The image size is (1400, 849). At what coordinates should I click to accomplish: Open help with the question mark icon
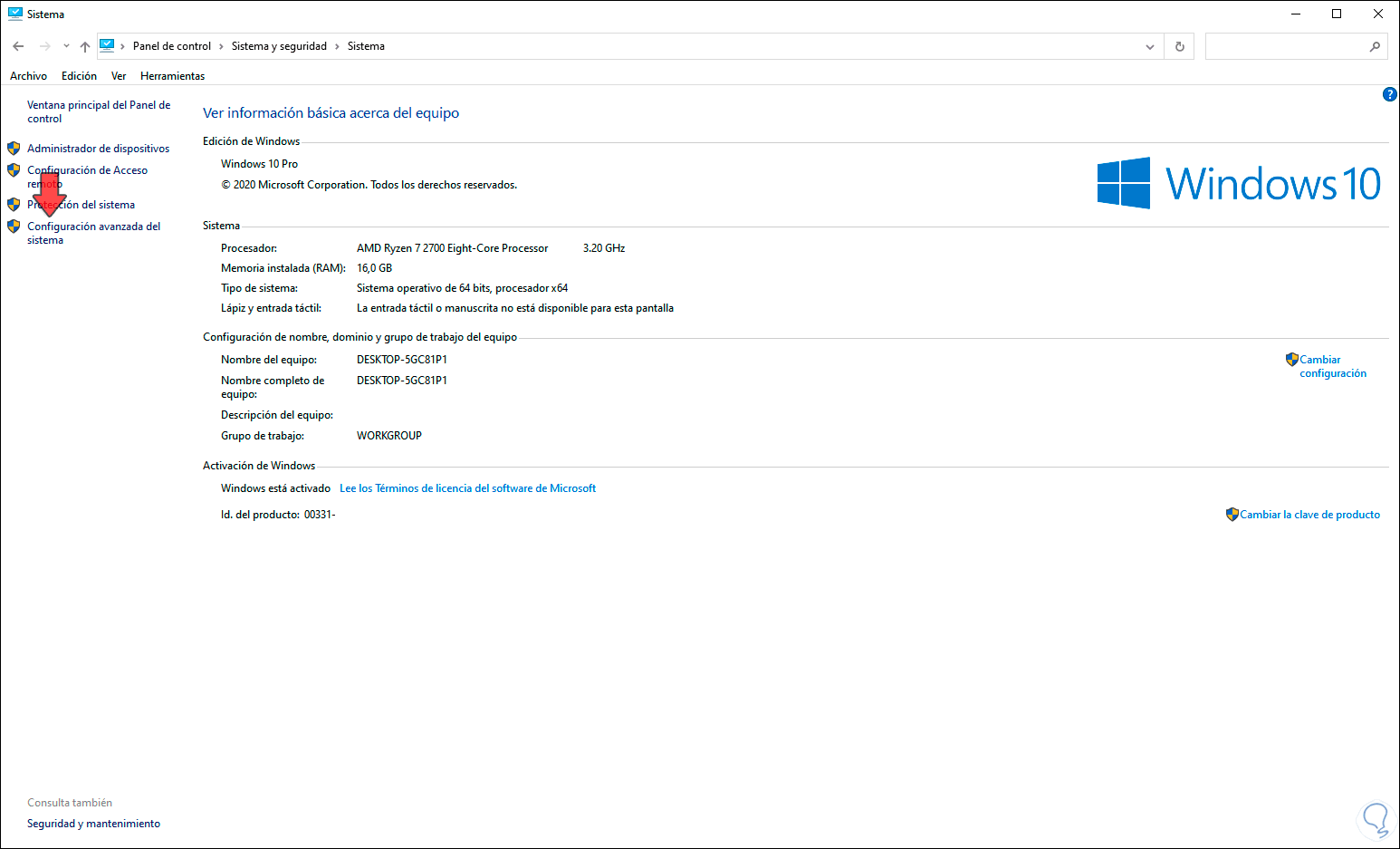pyautogui.click(x=1390, y=94)
